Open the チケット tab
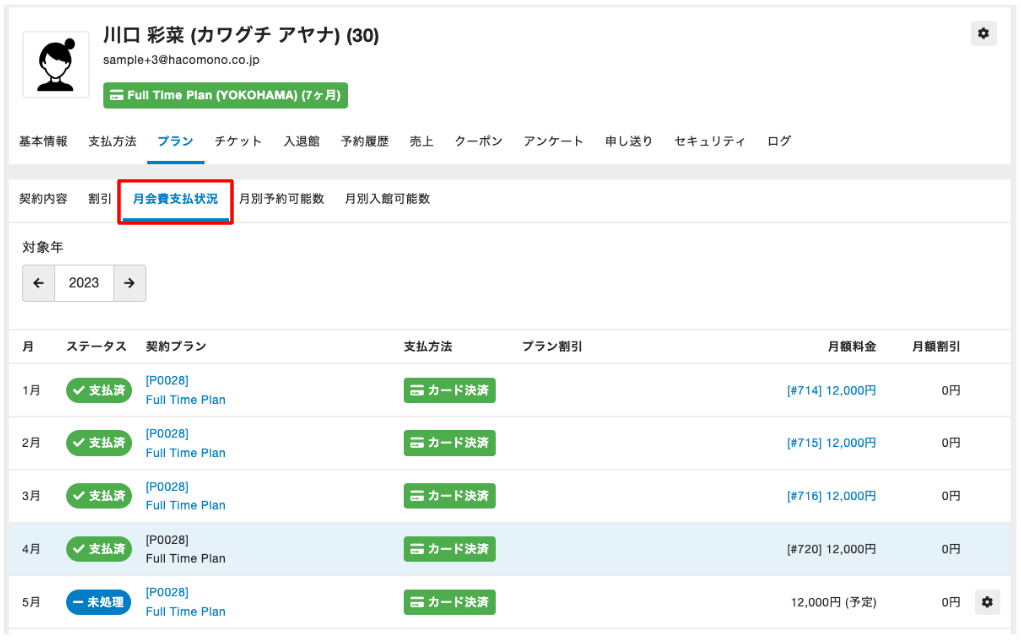 coord(238,142)
